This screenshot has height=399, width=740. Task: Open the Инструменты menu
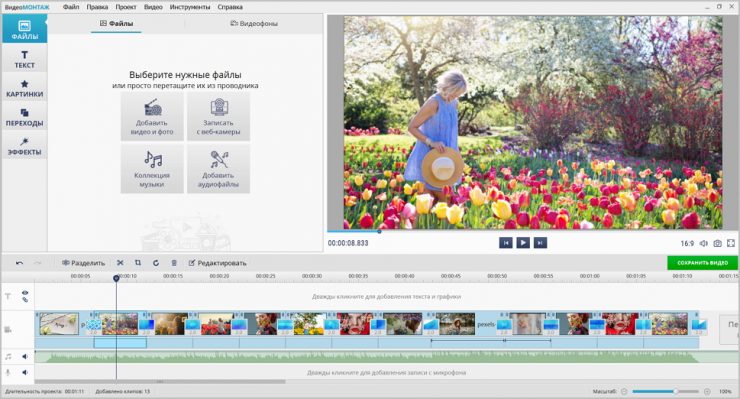pyautogui.click(x=190, y=7)
